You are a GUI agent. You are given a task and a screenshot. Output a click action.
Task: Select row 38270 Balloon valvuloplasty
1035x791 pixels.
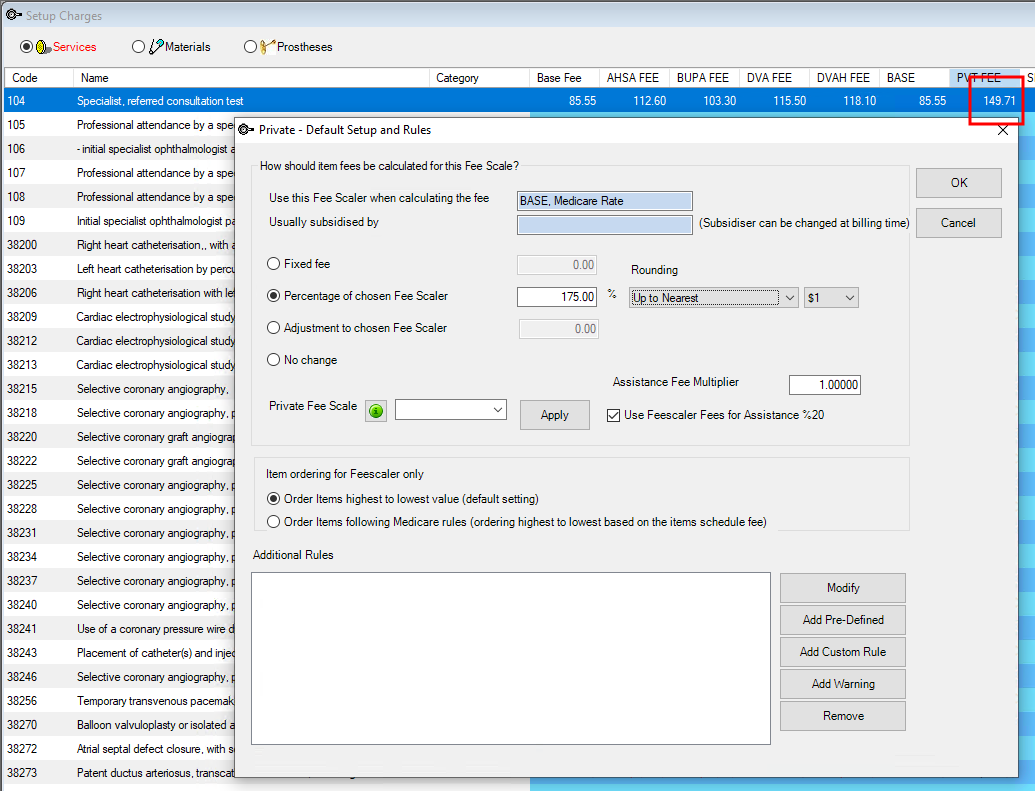point(119,725)
